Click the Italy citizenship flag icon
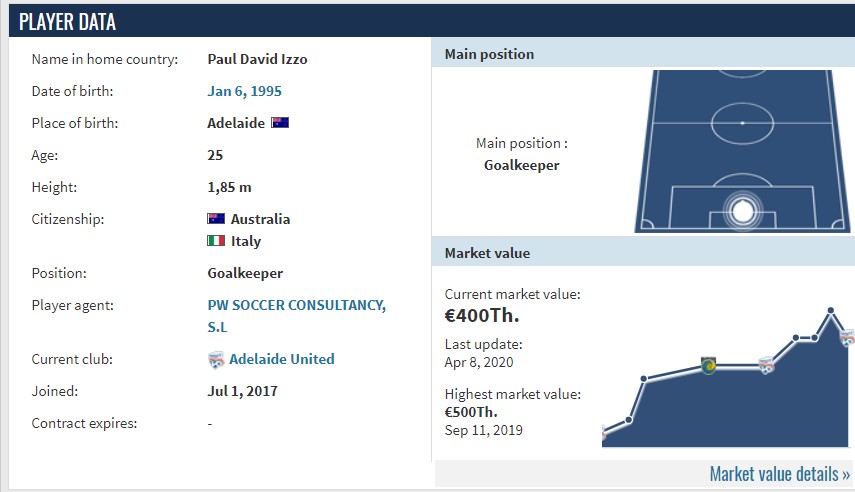 coord(216,241)
